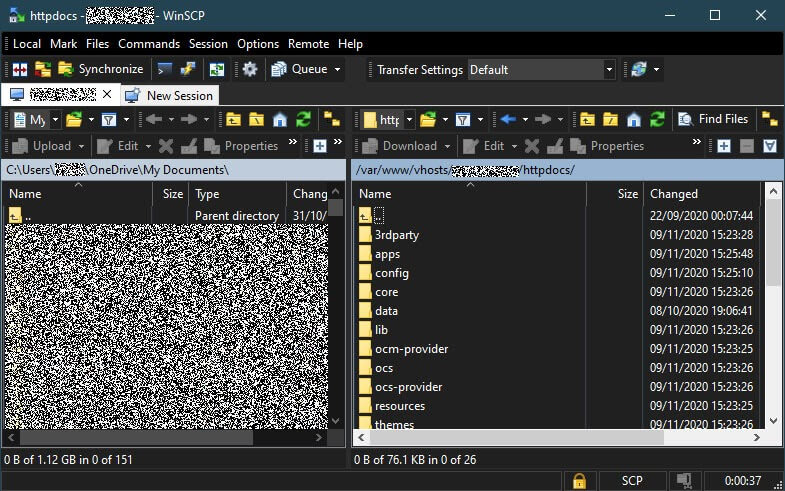The image size is (785, 491).
Task: Expand the Queue dropdown arrow
Action: pos(337,69)
